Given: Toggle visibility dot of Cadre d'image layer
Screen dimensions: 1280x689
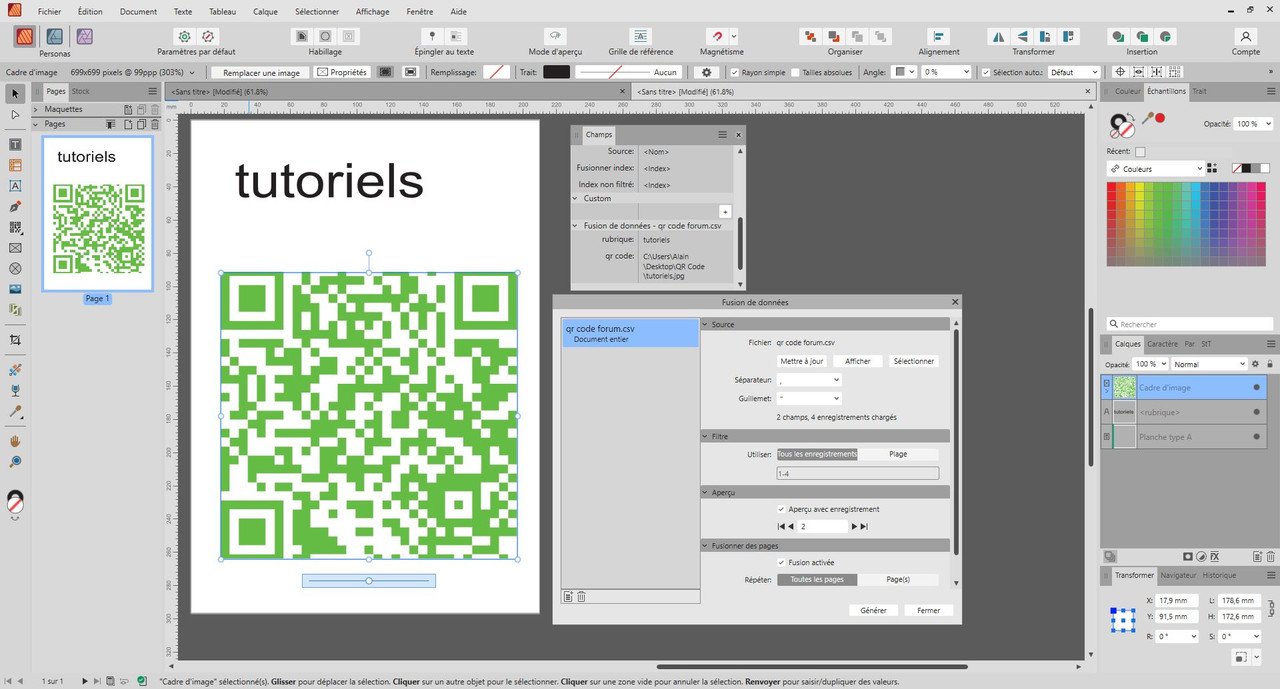Looking at the screenshot, I should click(x=1256, y=387).
